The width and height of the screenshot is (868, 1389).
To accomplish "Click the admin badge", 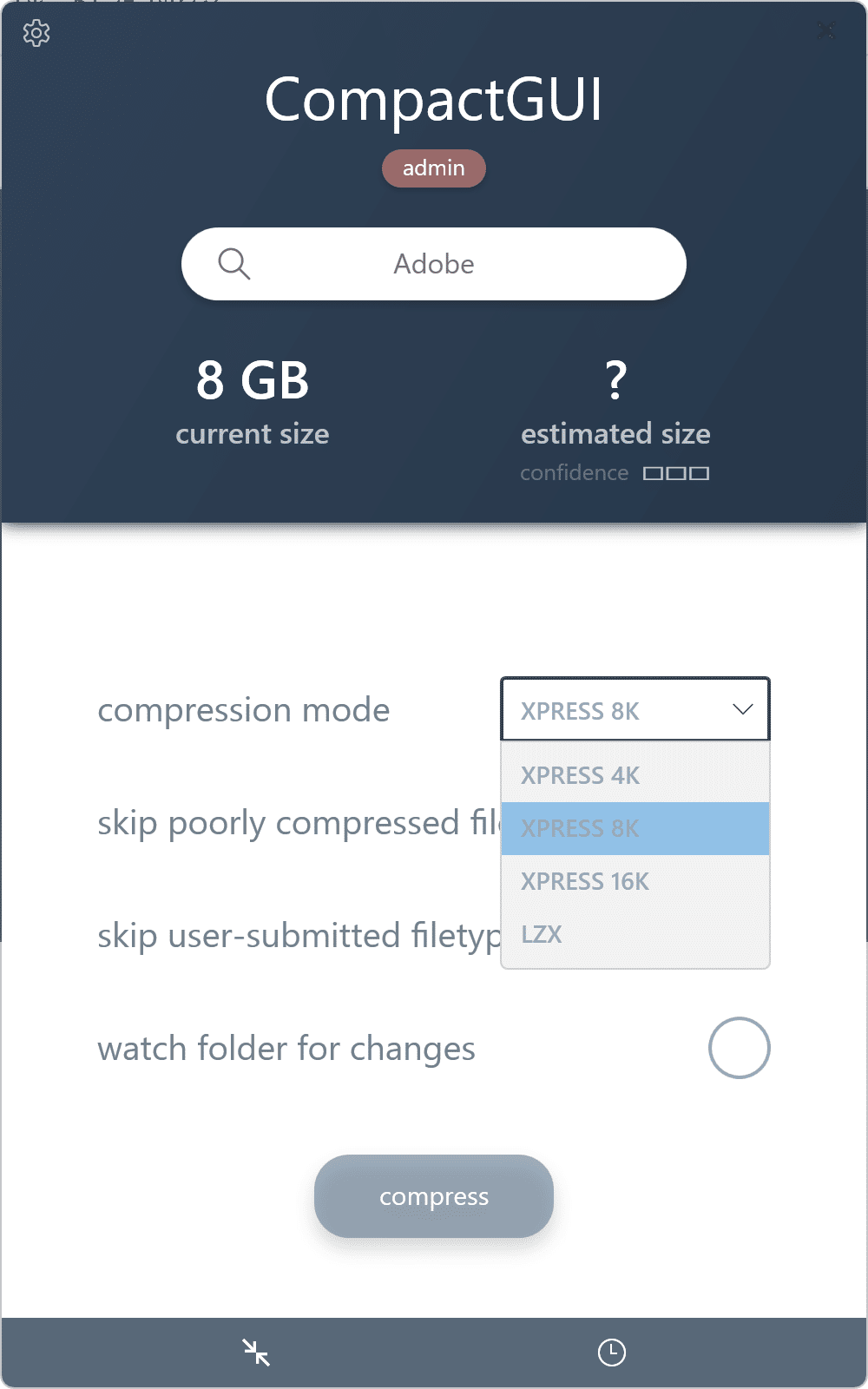I will (x=434, y=168).
